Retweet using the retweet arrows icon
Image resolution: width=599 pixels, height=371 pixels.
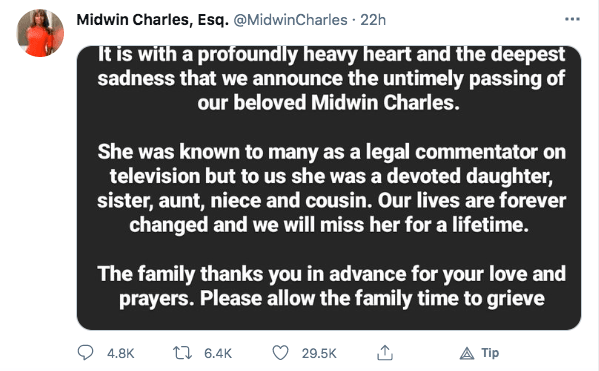tap(182, 353)
